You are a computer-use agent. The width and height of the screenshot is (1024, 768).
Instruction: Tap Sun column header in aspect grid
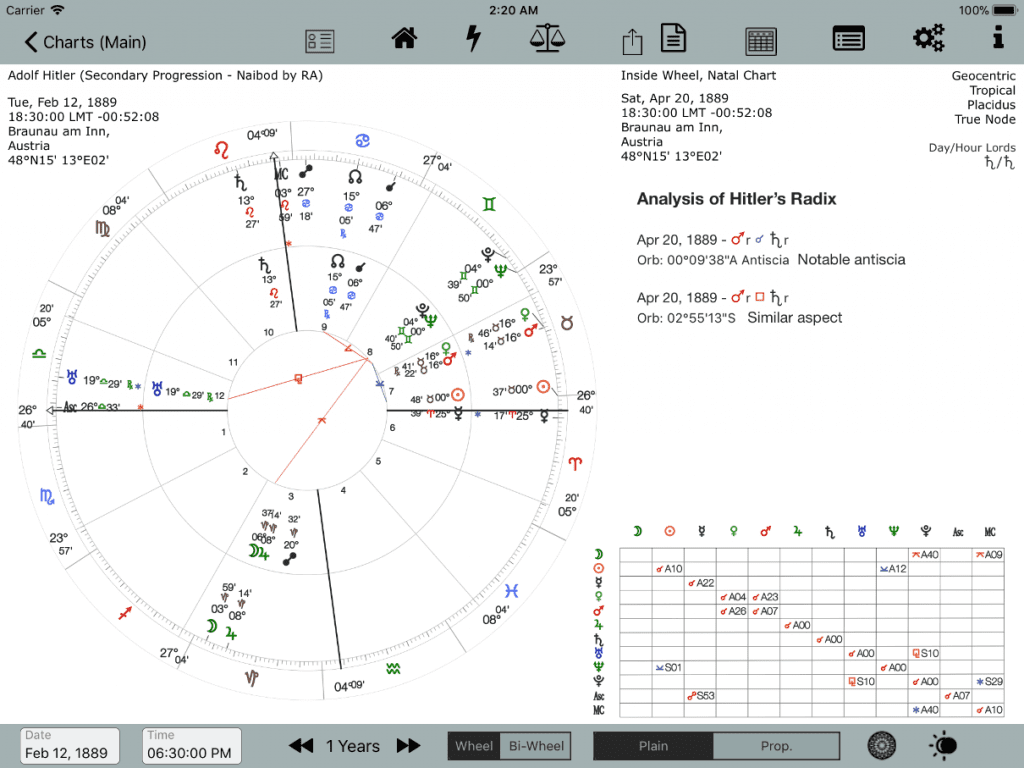pos(669,532)
